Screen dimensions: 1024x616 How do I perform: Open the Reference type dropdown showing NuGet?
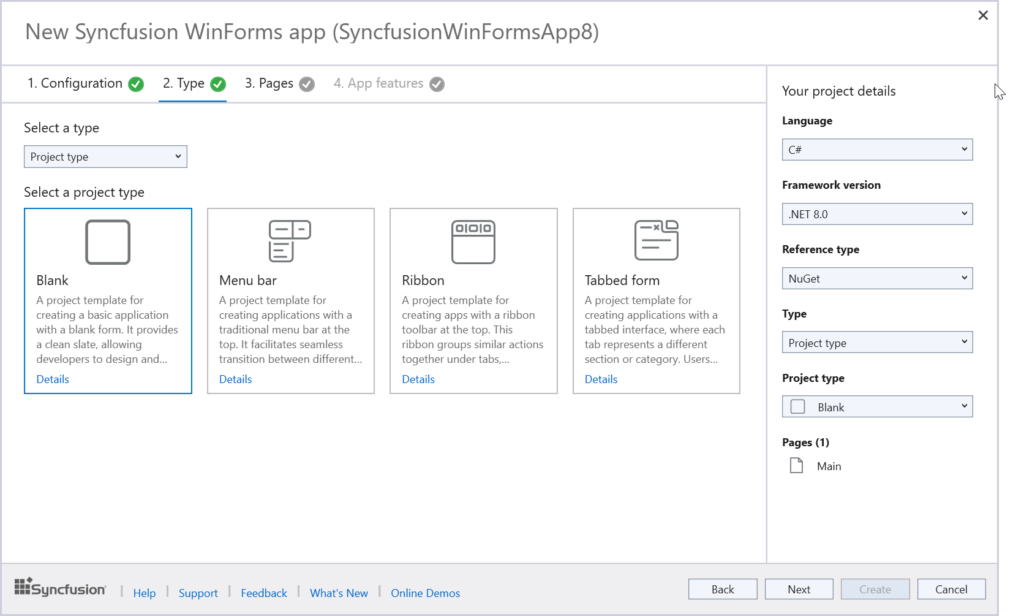877,277
